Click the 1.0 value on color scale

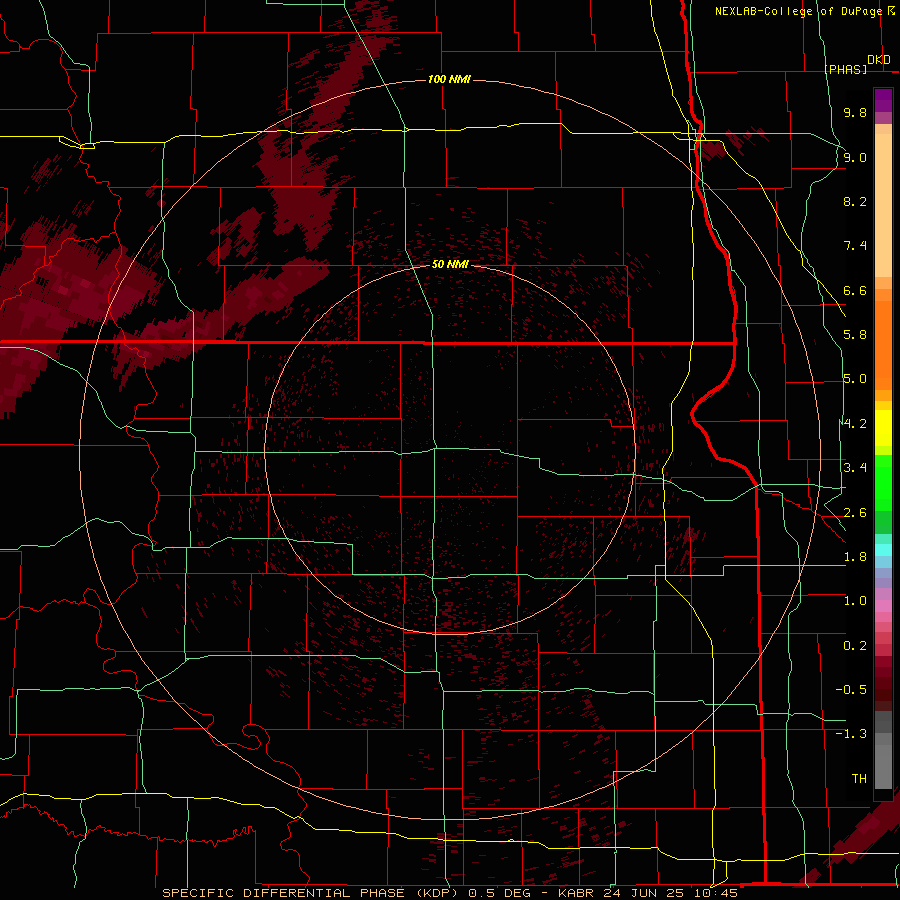tap(855, 601)
